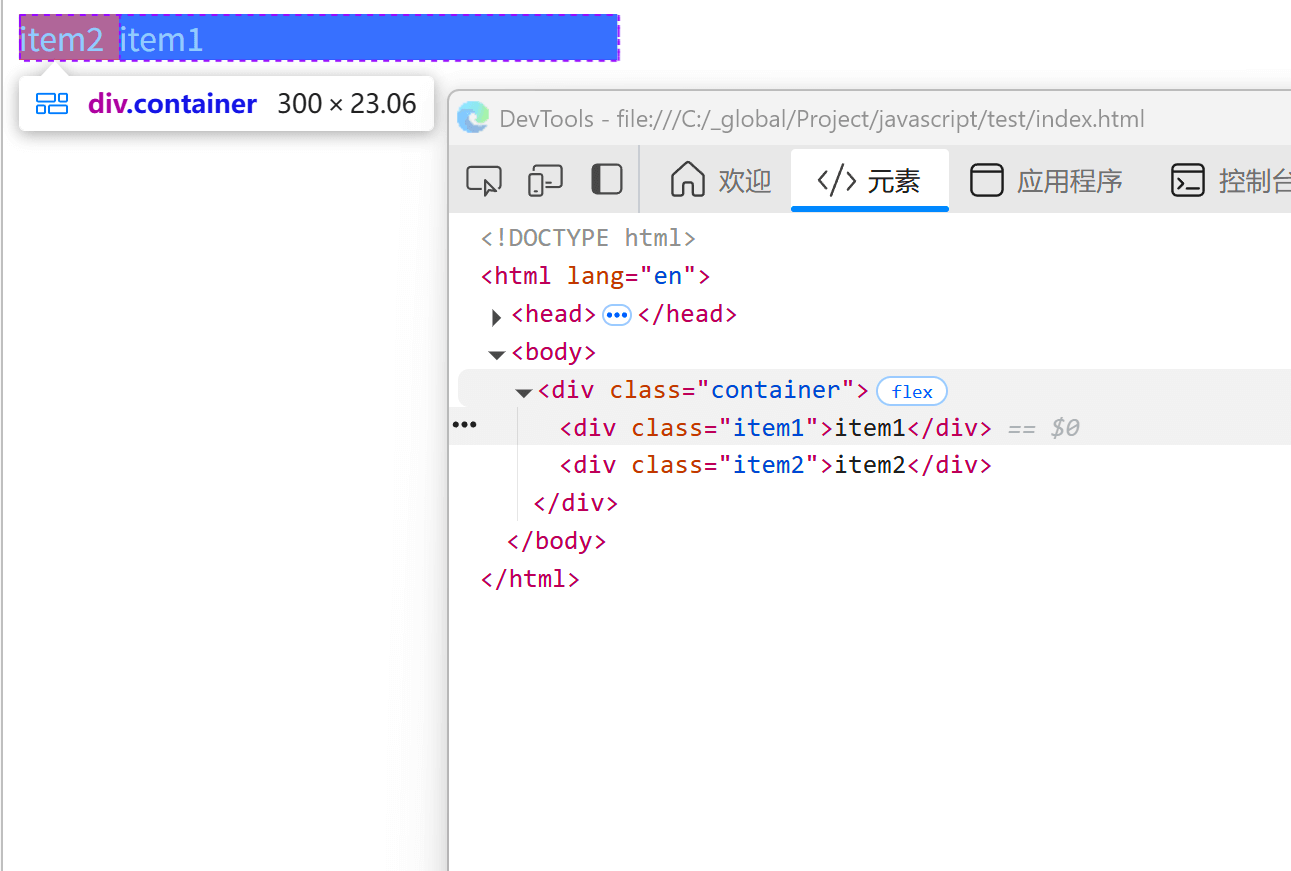The image size is (1291, 871).
Task: Collapse the div container node arrow
Action: pyautogui.click(x=523, y=393)
